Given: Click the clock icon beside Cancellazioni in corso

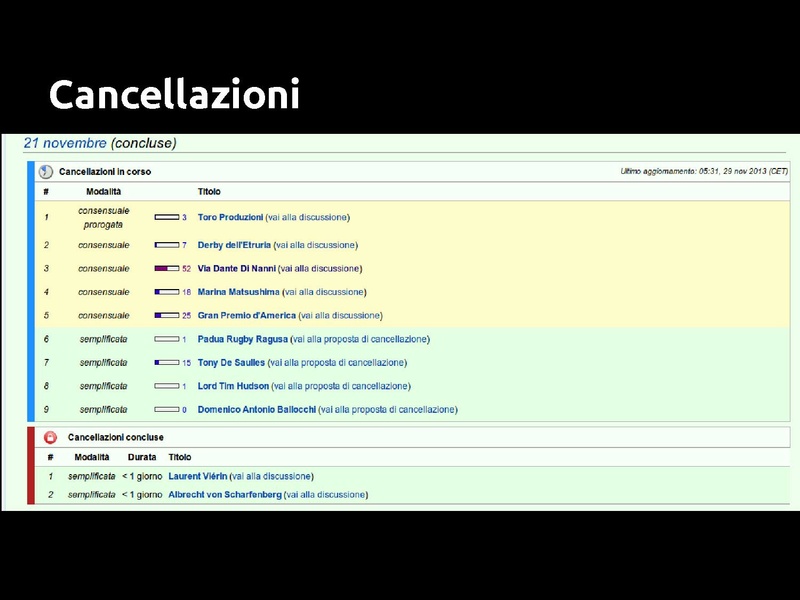Looking at the screenshot, I should [44, 171].
